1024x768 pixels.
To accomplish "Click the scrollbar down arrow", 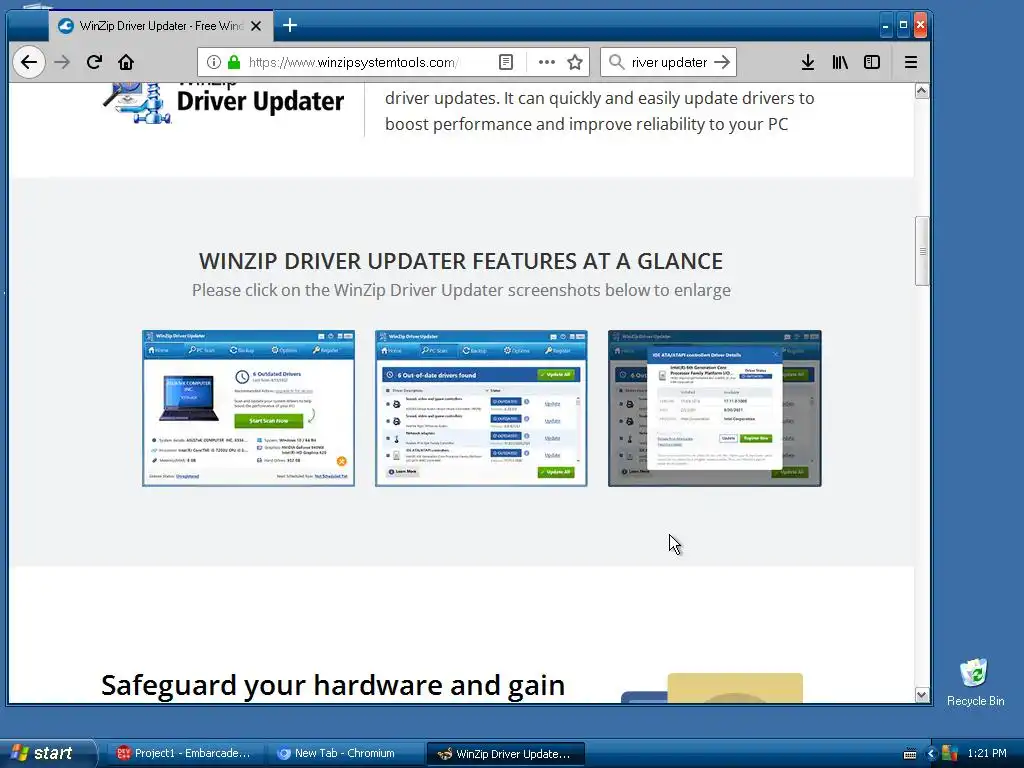I will click(x=921, y=695).
